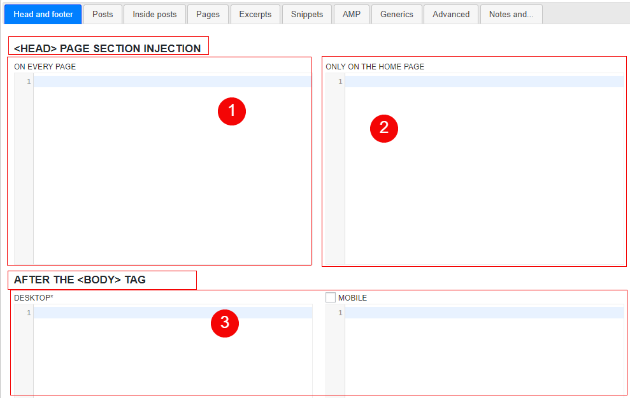630x398 pixels.
Task: Click the DESKTOP* label
Action: pos(33,298)
